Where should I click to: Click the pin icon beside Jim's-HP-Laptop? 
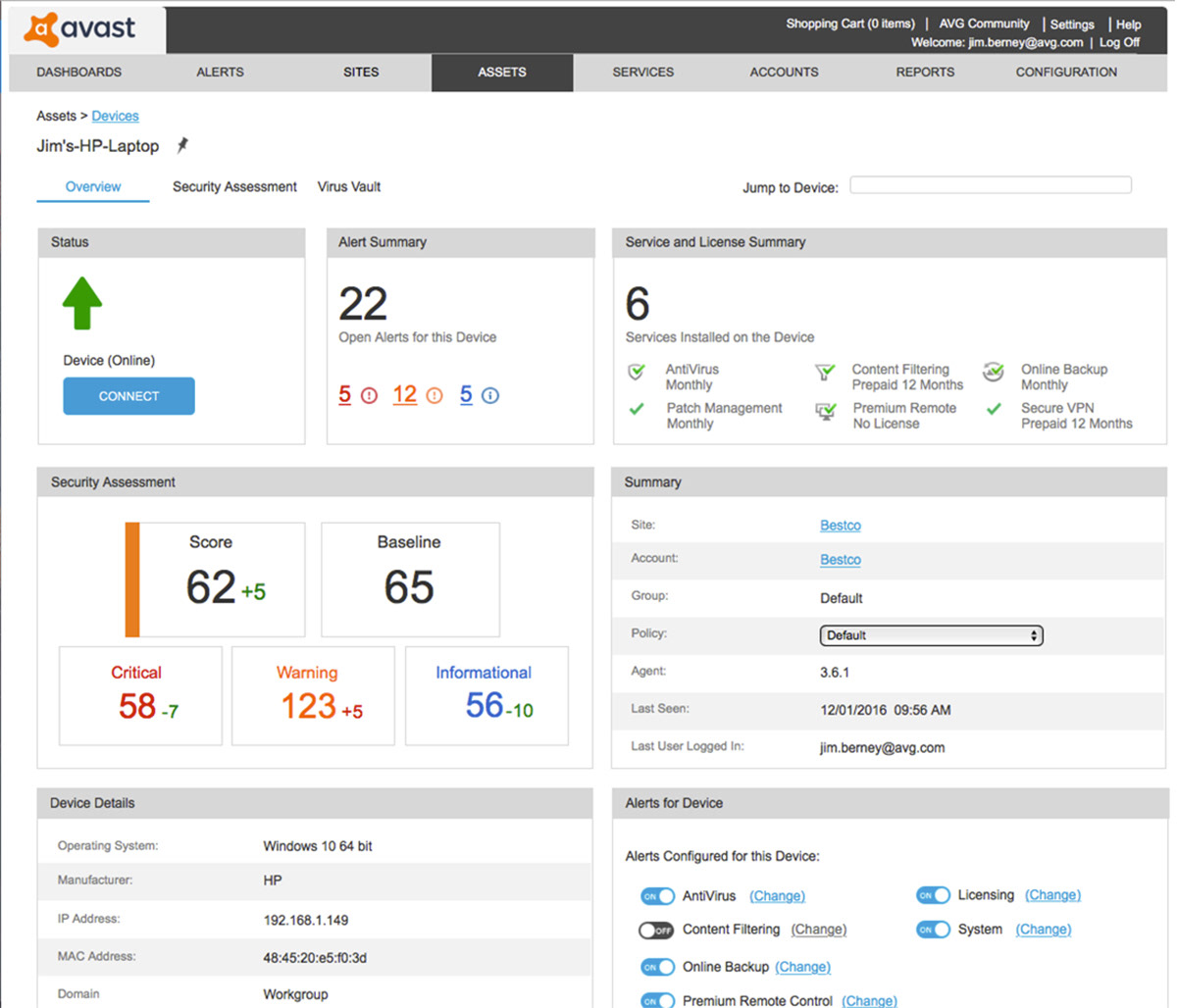[182, 145]
